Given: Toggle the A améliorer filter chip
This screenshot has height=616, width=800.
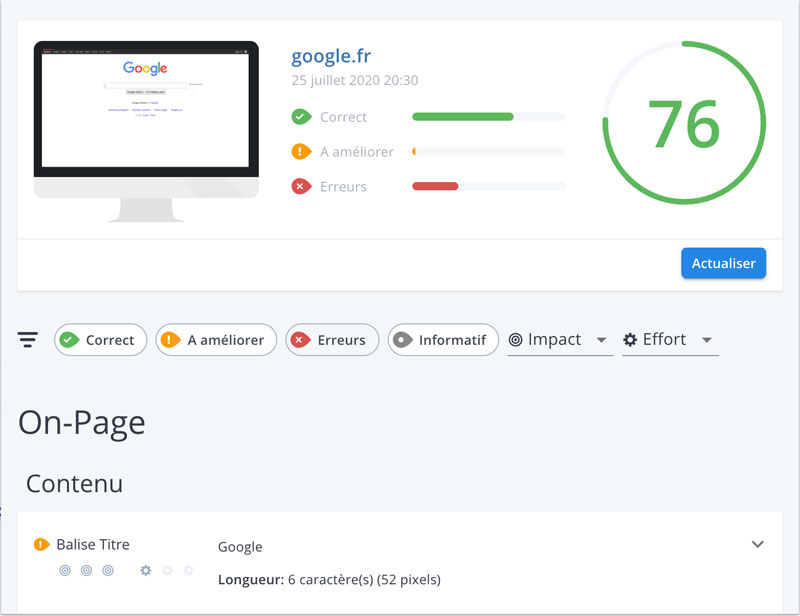Looking at the screenshot, I should click(216, 340).
